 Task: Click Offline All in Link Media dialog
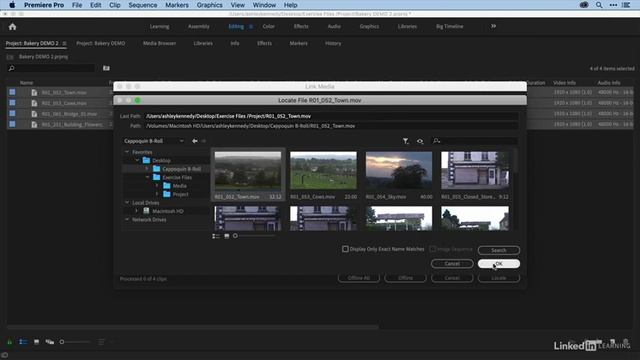click(359, 278)
